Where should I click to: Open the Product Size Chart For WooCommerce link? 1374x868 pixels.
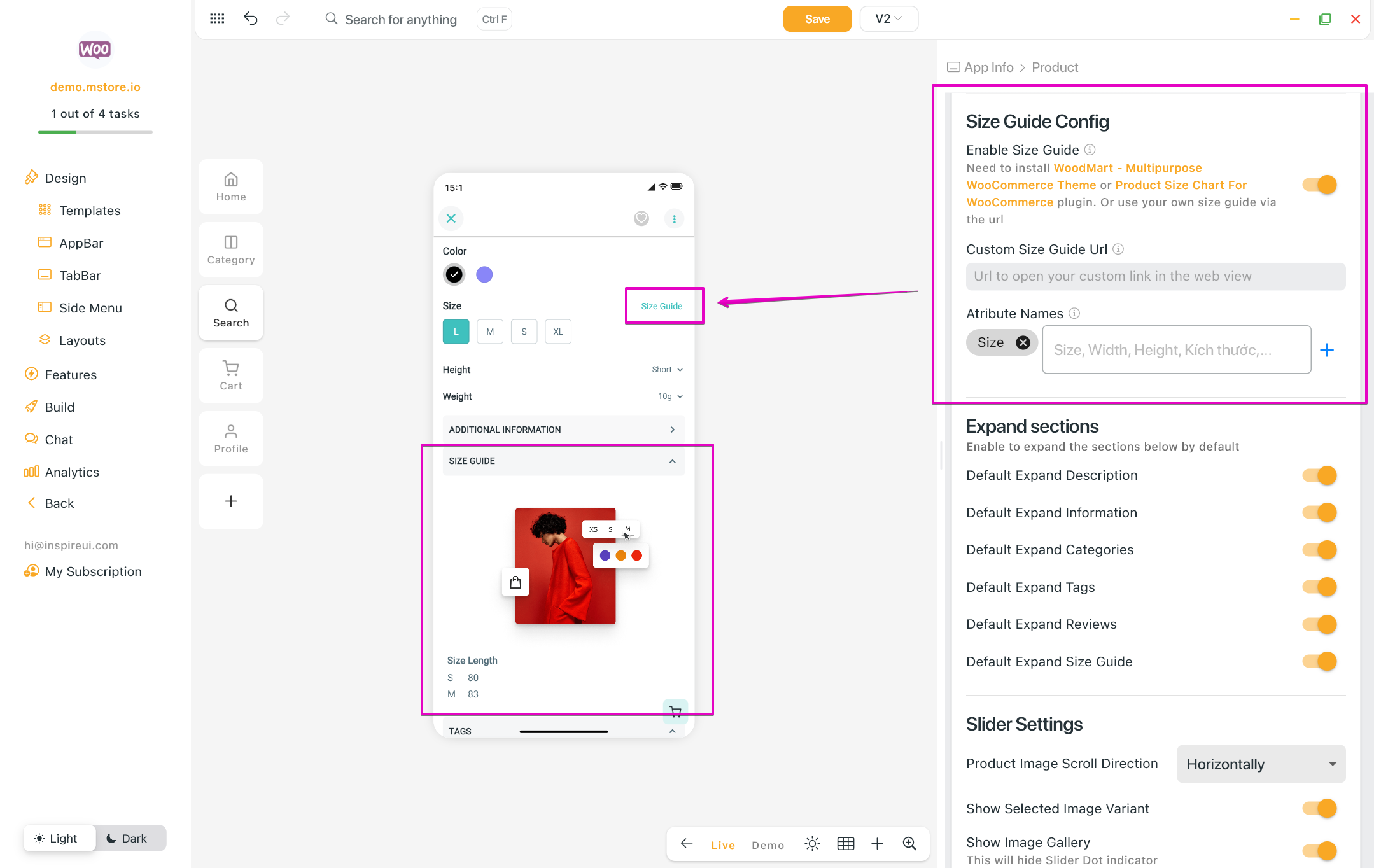click(x=1181, y=185)
